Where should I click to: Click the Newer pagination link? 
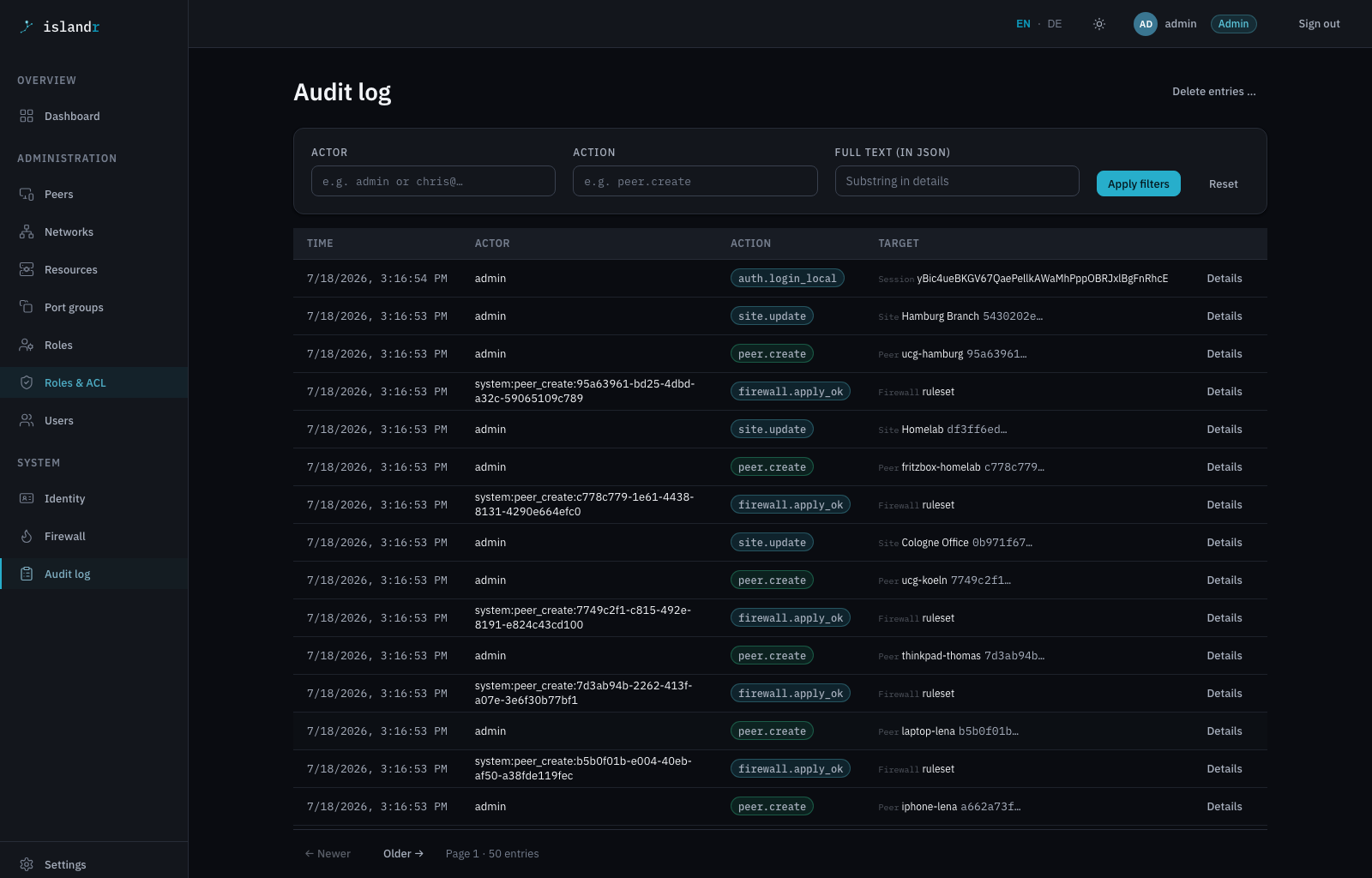point(328,853)
